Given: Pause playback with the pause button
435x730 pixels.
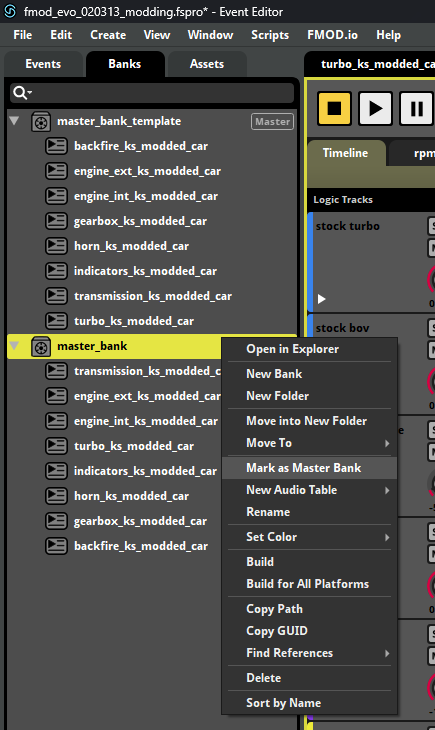Looking at the screenshot, I should (416, 108).
